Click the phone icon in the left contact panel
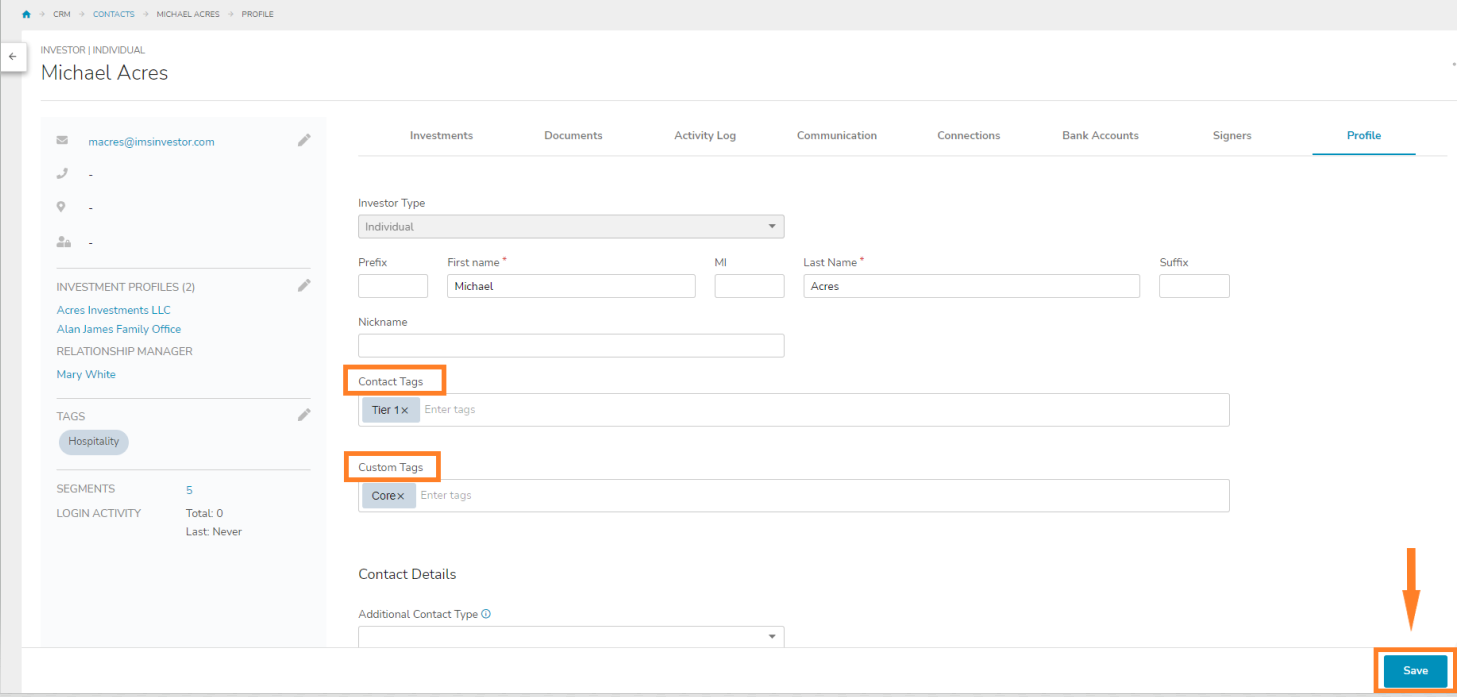This screenshot has height=697, width=1457. (62, 173)
